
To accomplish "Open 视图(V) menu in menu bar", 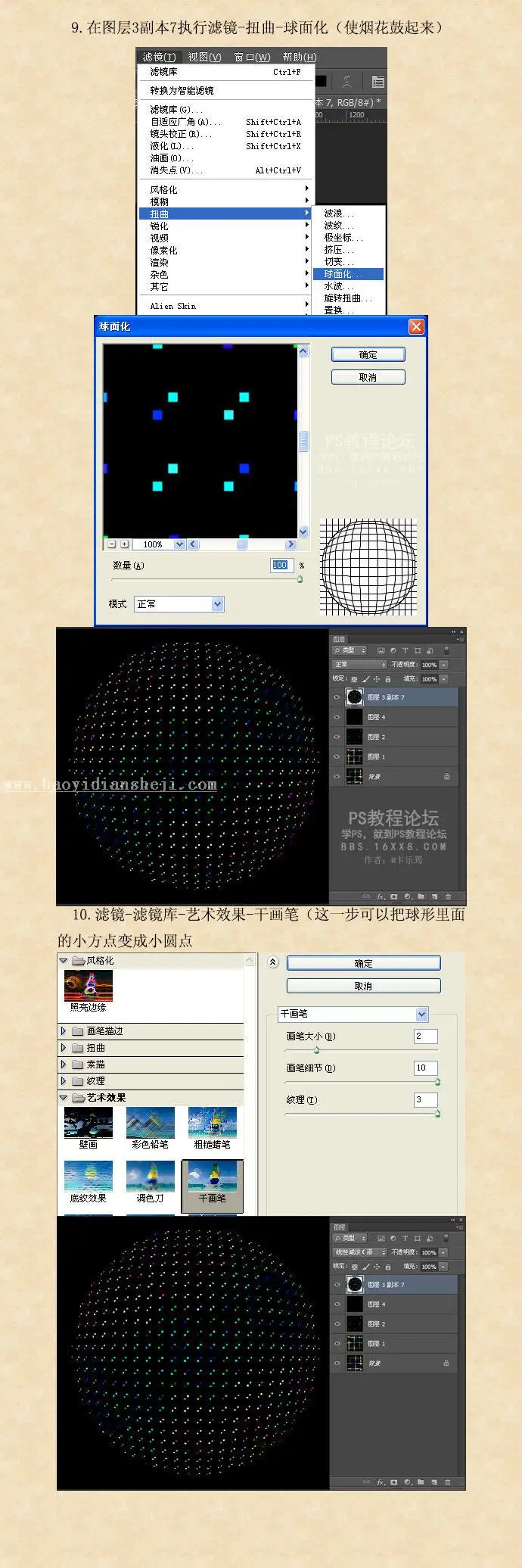I will tap(204, 57).
